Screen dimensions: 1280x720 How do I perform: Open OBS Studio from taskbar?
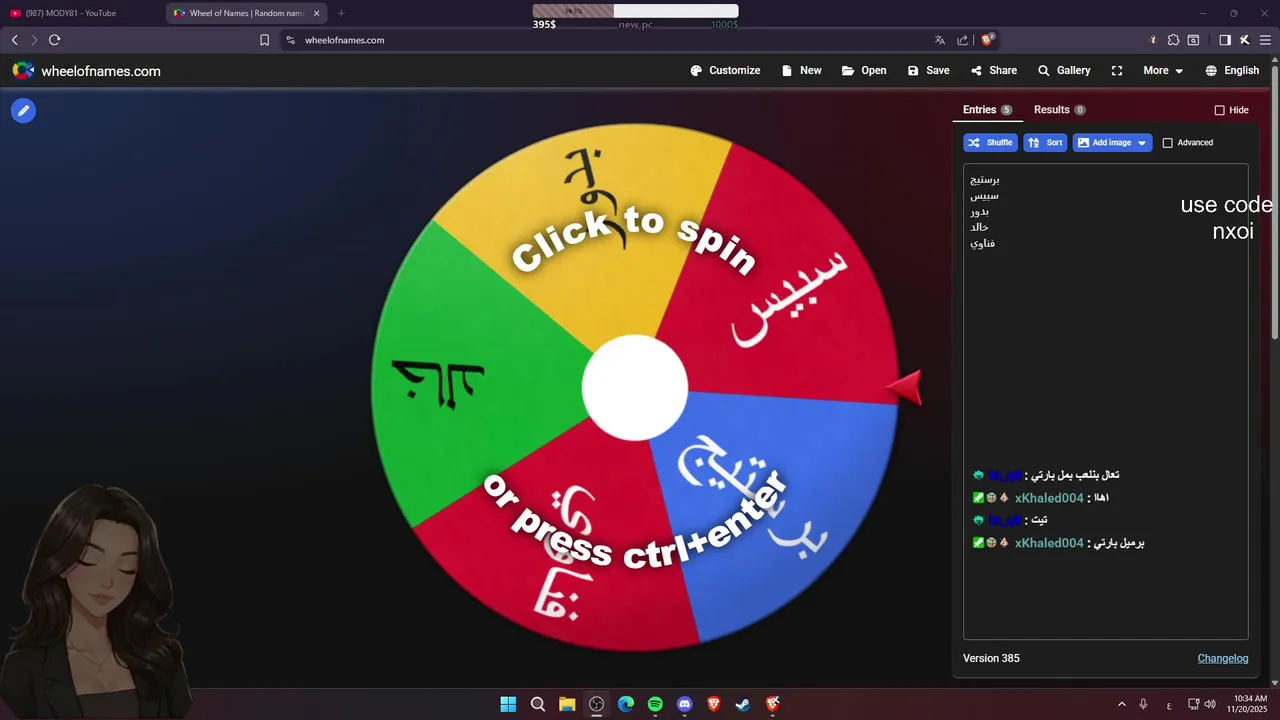pos(597,704)
